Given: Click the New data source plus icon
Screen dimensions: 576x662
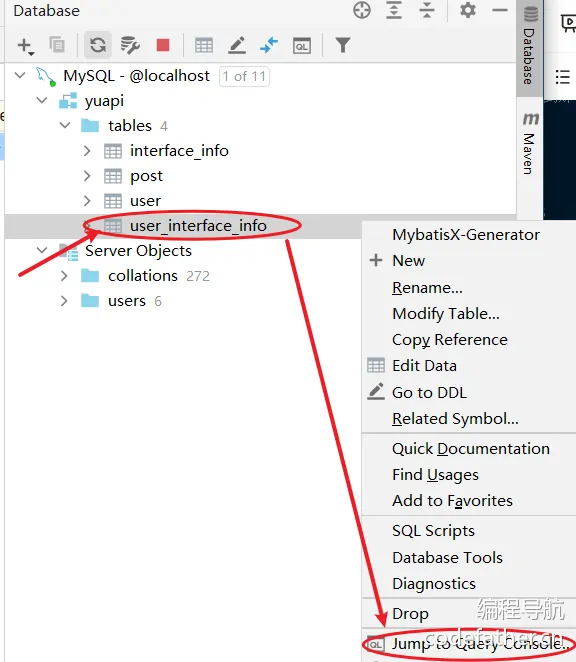Looking at the screenshot, I should 25,46.
